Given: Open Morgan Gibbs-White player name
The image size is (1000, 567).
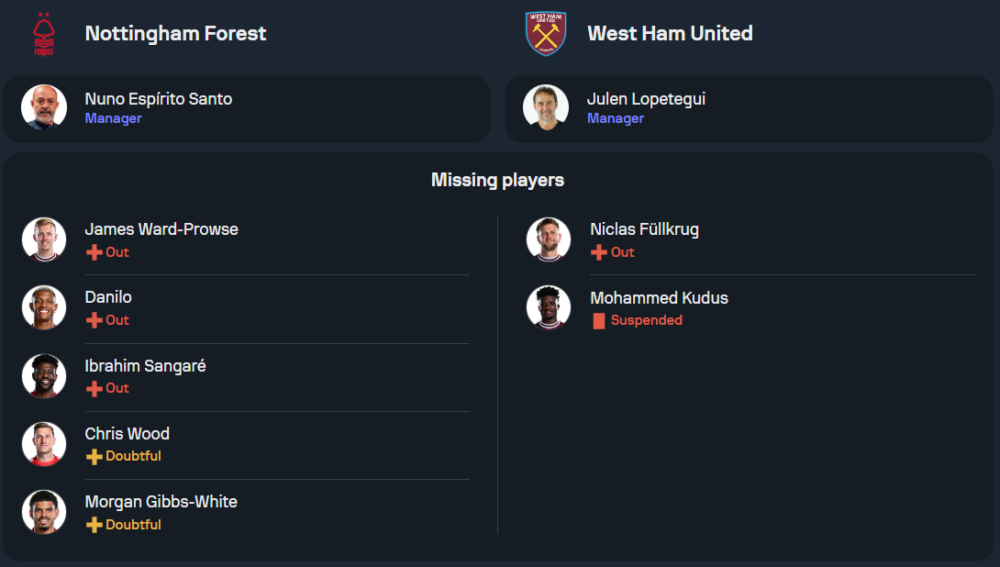Looking at the screenshot, I should point(161,502).
